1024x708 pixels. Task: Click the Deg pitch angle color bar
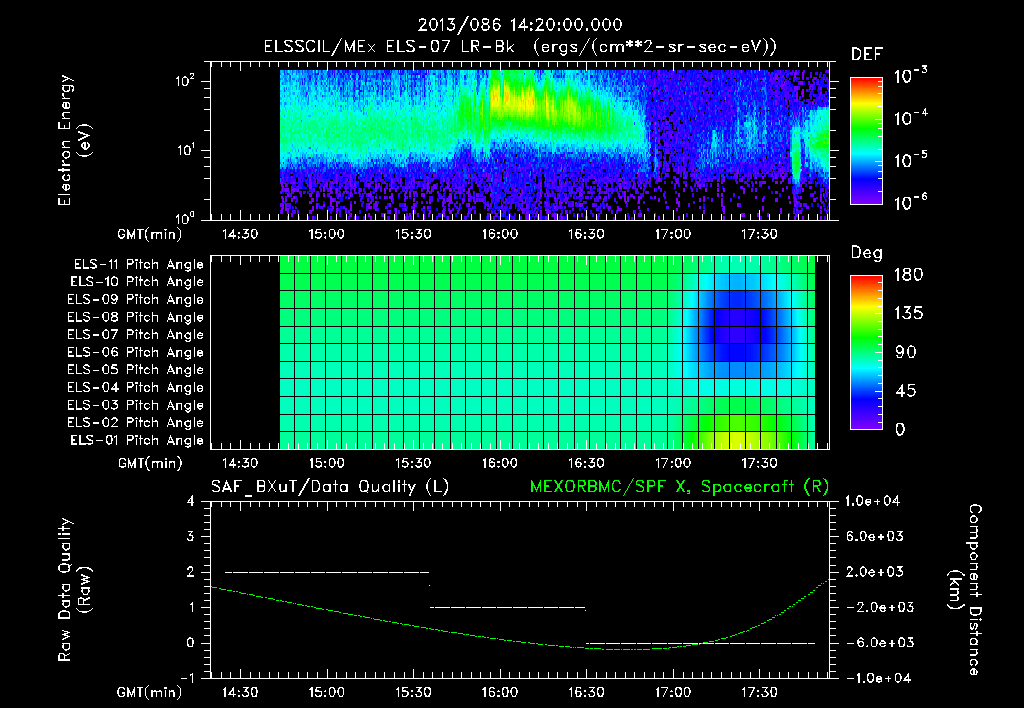[x=866, y=352]
